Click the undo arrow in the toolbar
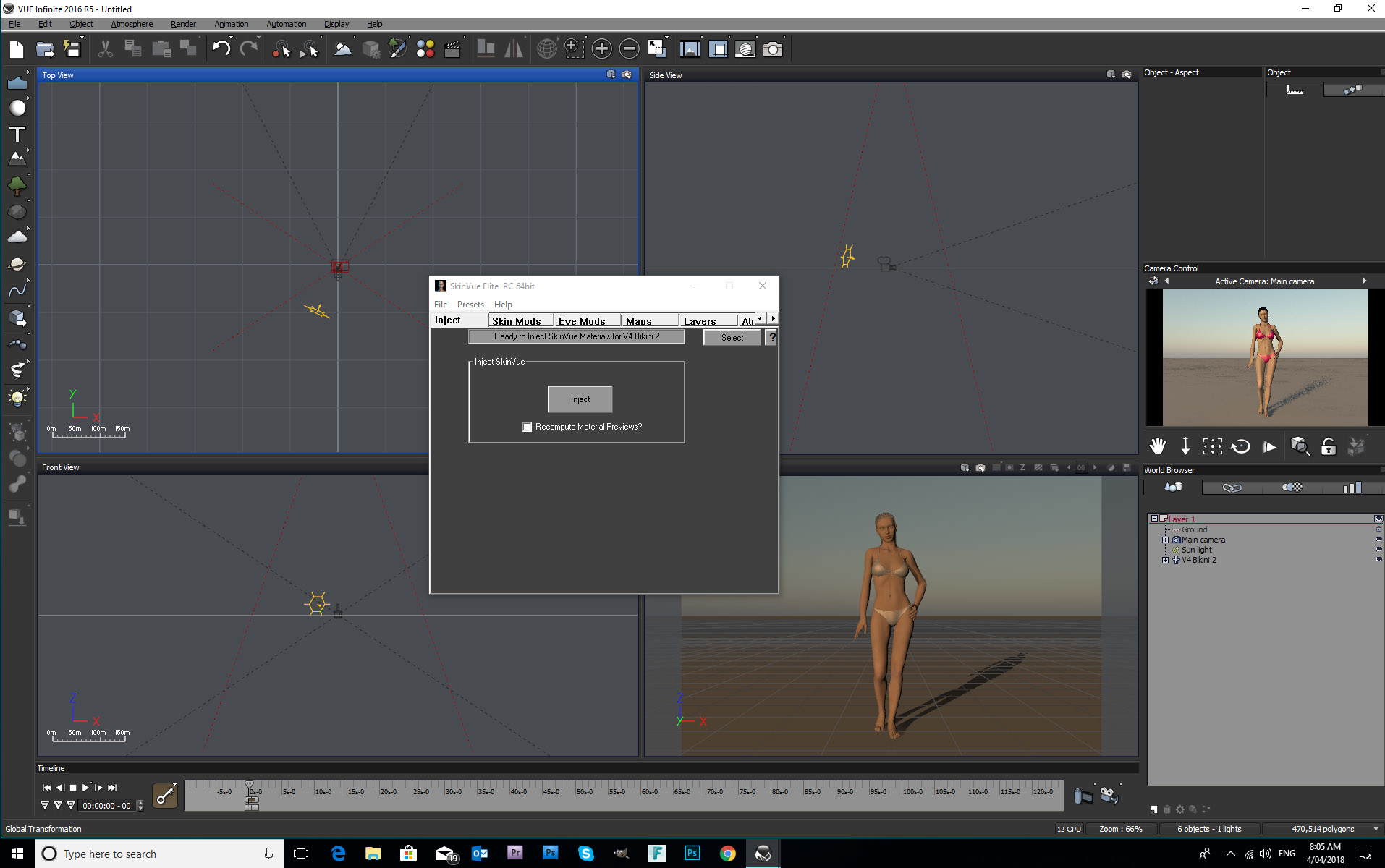This screenshot has width=1385, height=868. tap(221, 49)
